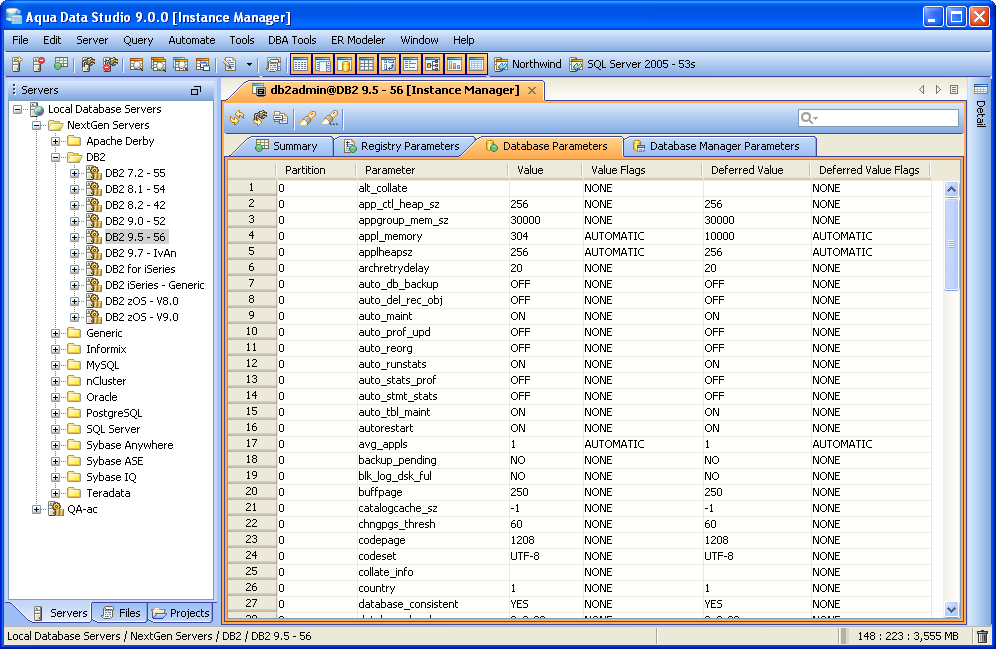Viewport: 996px width, 649px height.
Task: Expand the QA-ac node
Action: tap(36, 509)
